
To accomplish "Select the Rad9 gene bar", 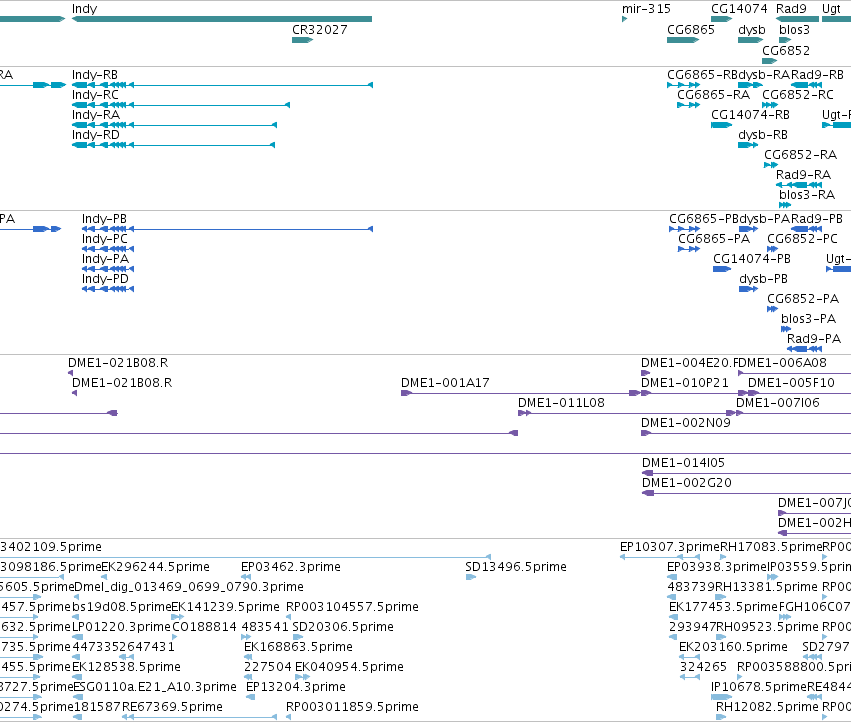I will click(x=797, y=19).
